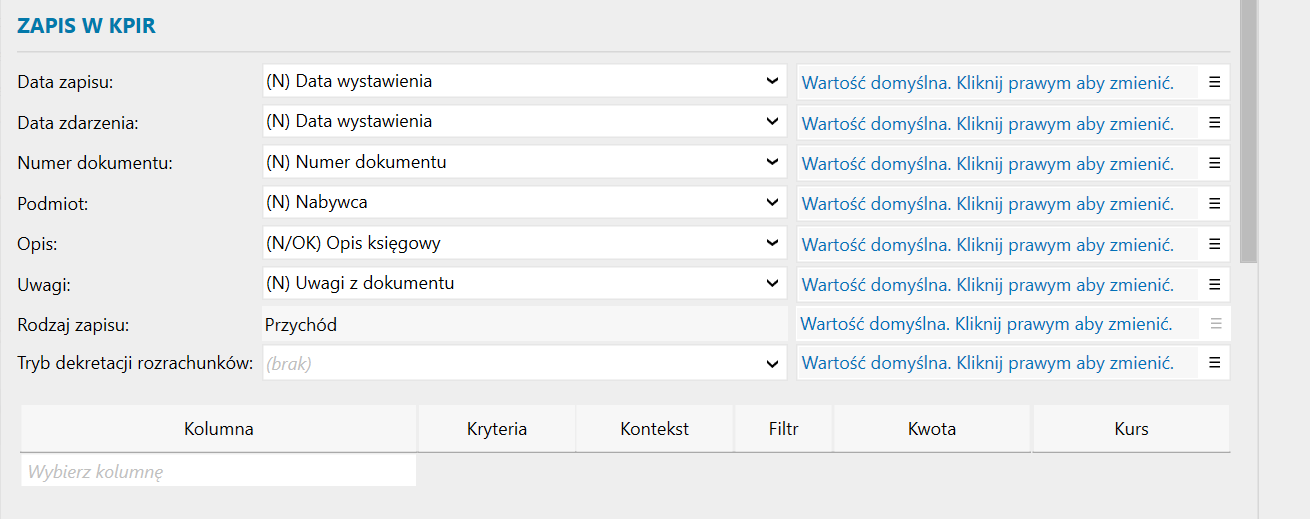Expand the Numer dokumentu dropdown

pos(771,162)
